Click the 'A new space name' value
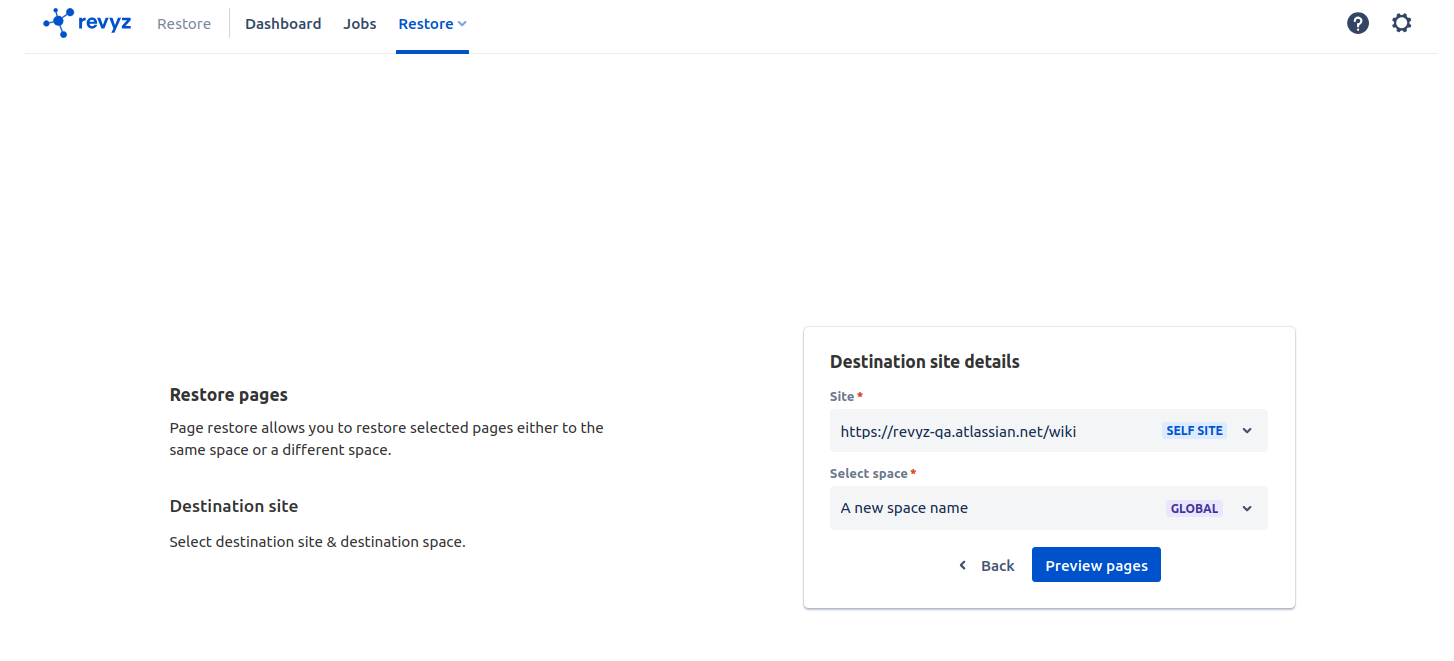 pyautogui.click(x=904, y=508)
